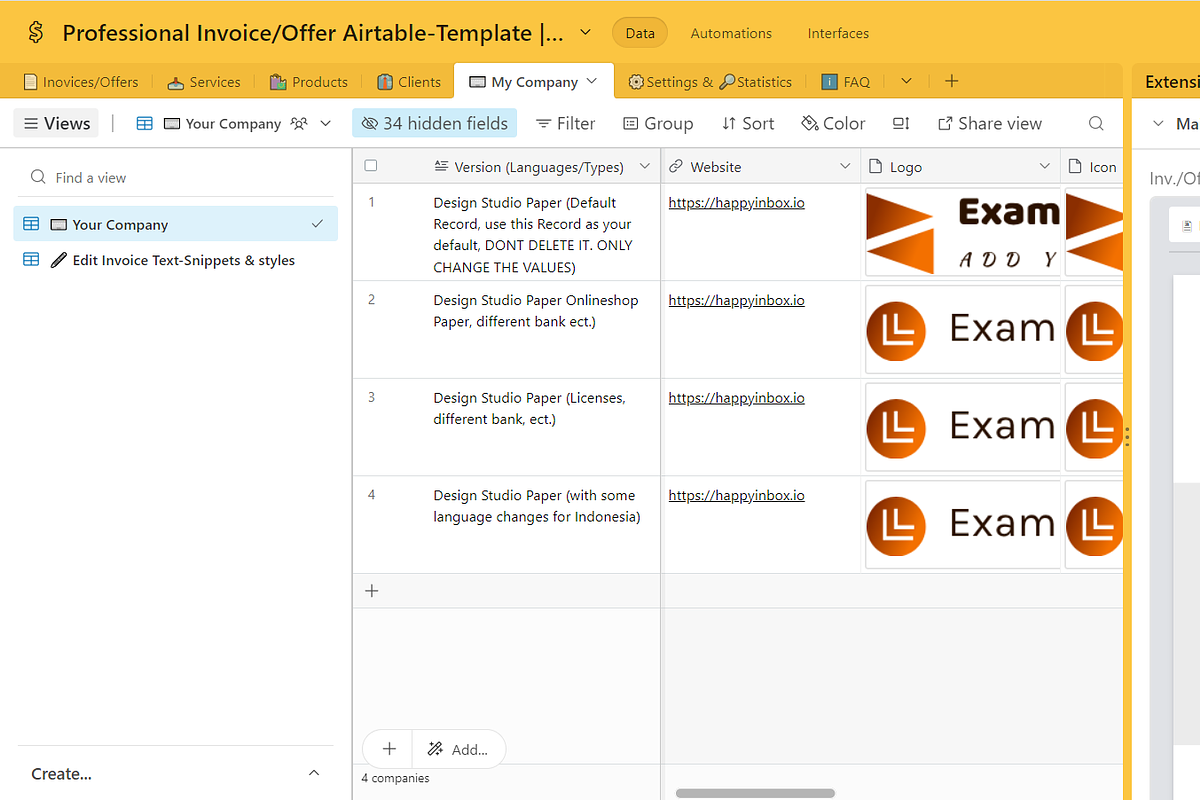This screenshot has width=1200, height=800.
Task: Open the Interfaces tab
Action: [838, 33]
